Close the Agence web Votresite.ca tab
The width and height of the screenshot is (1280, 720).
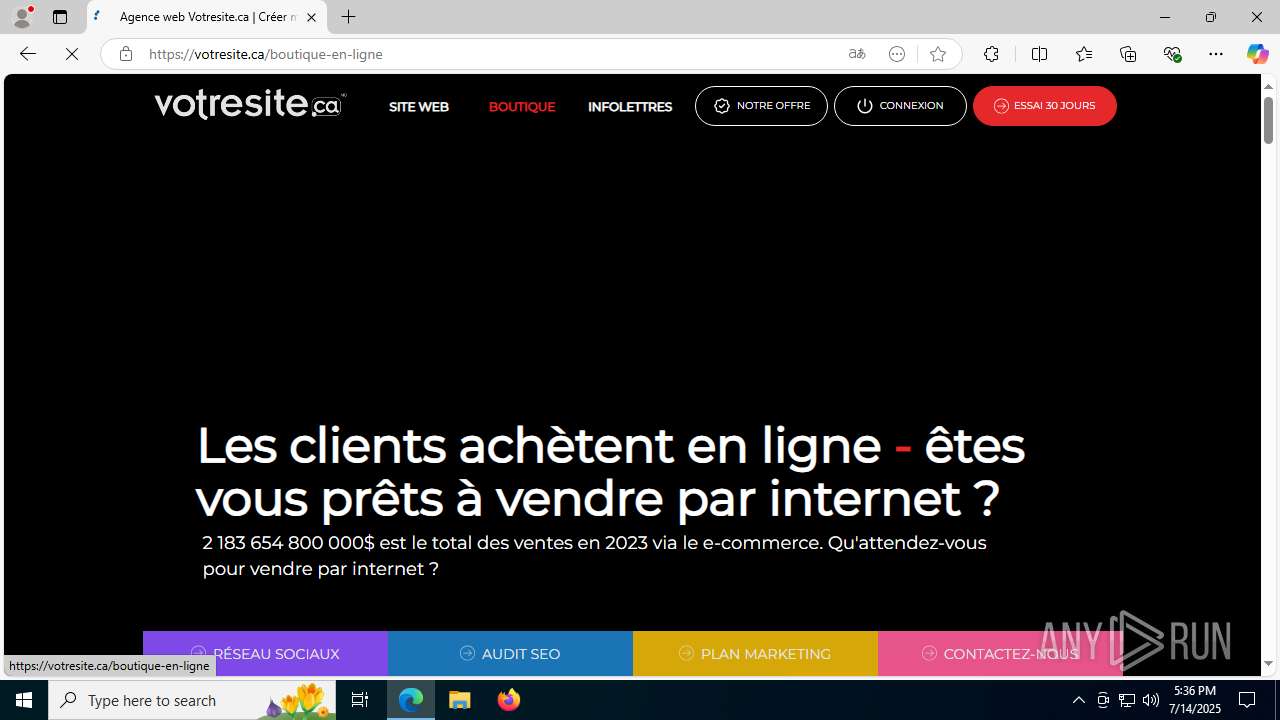tap(311, 17)
